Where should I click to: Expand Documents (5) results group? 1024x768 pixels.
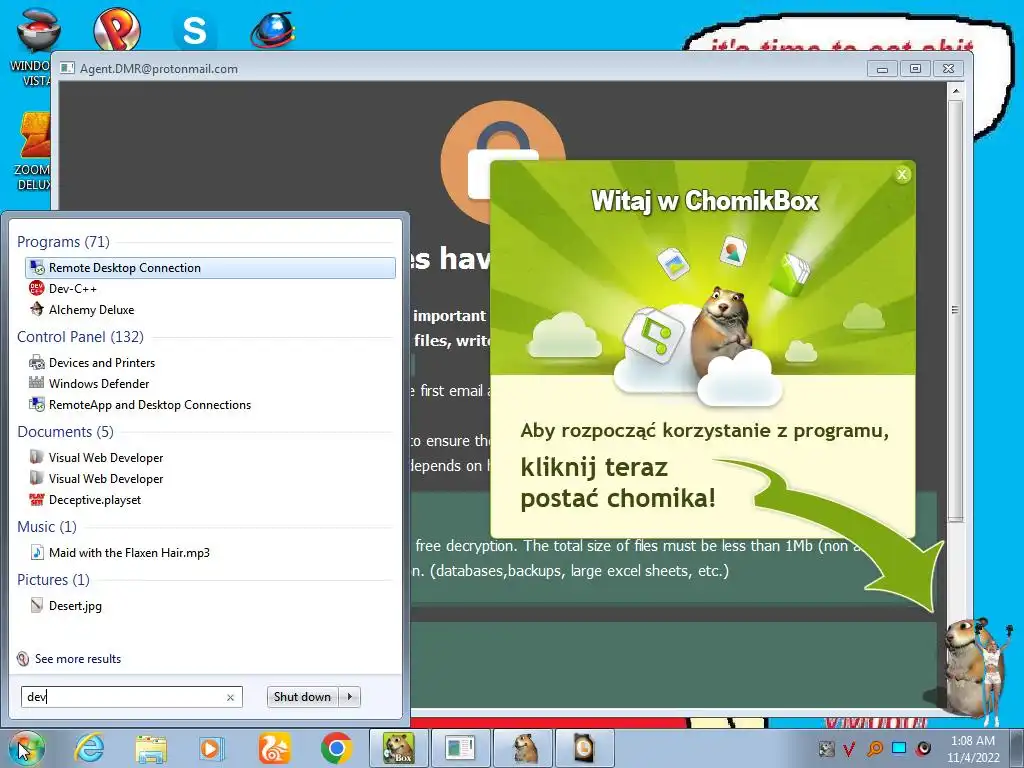65,432
